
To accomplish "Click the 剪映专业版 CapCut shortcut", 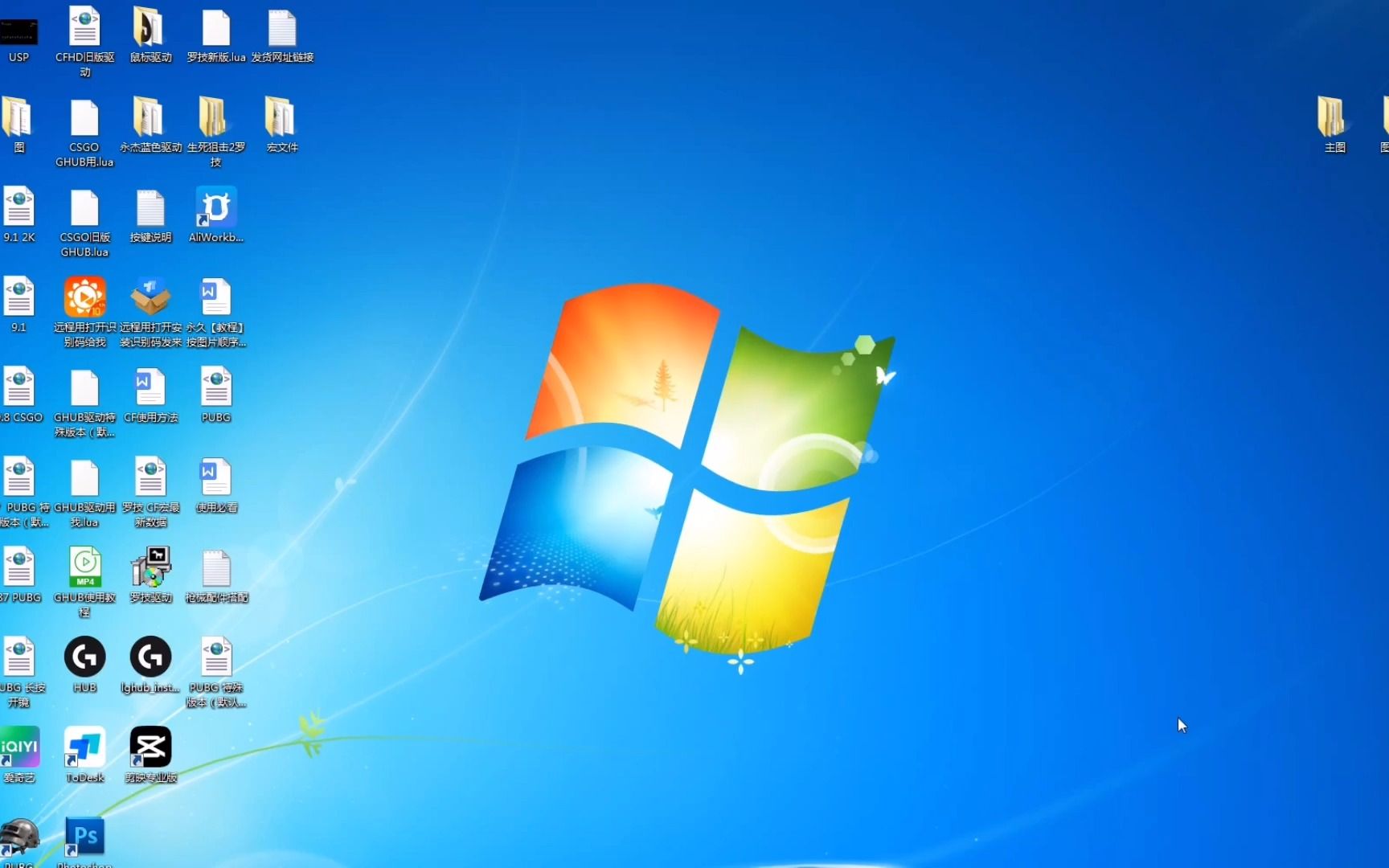I will tap(150, 747).
